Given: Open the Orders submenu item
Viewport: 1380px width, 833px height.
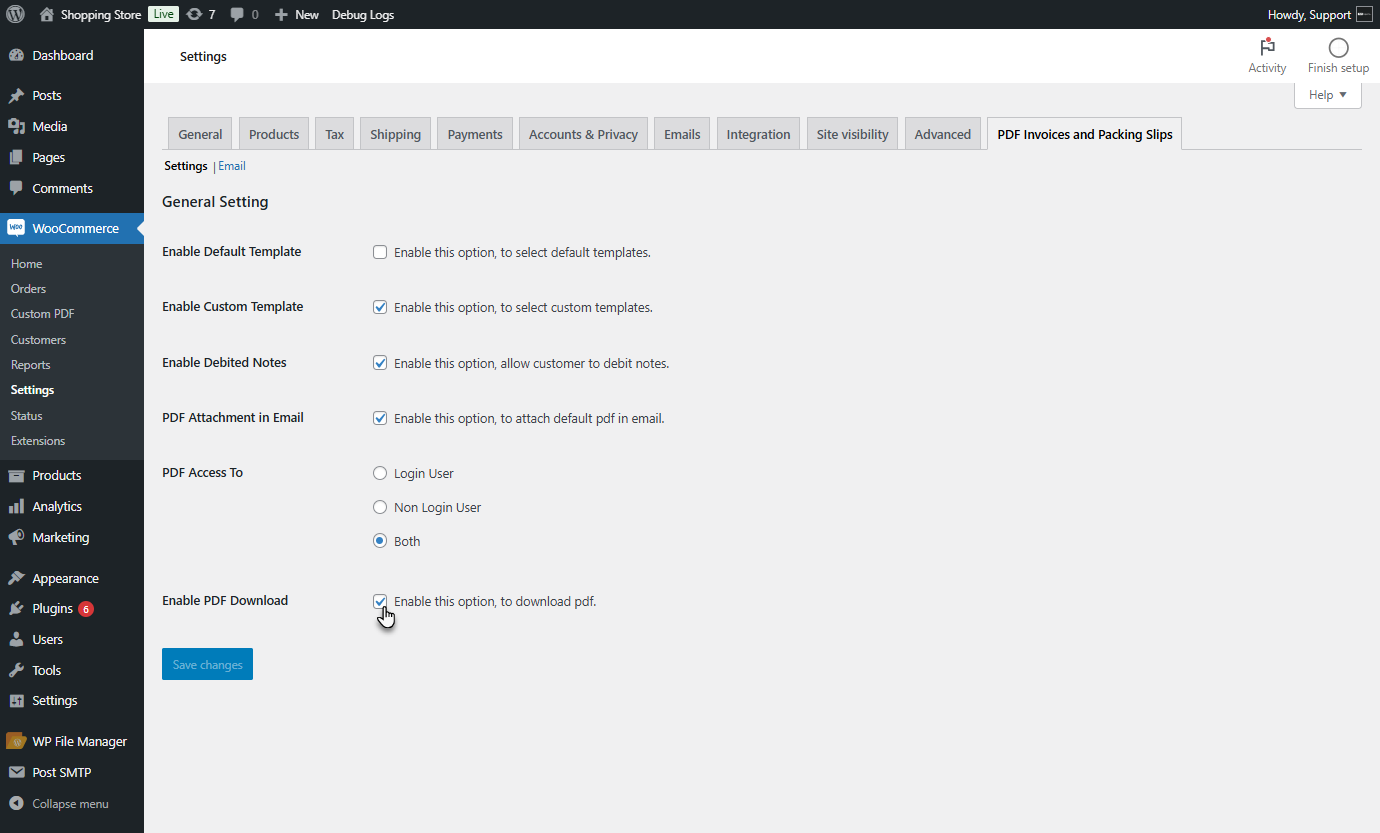Looking at the screenshot, I should 28,288.
